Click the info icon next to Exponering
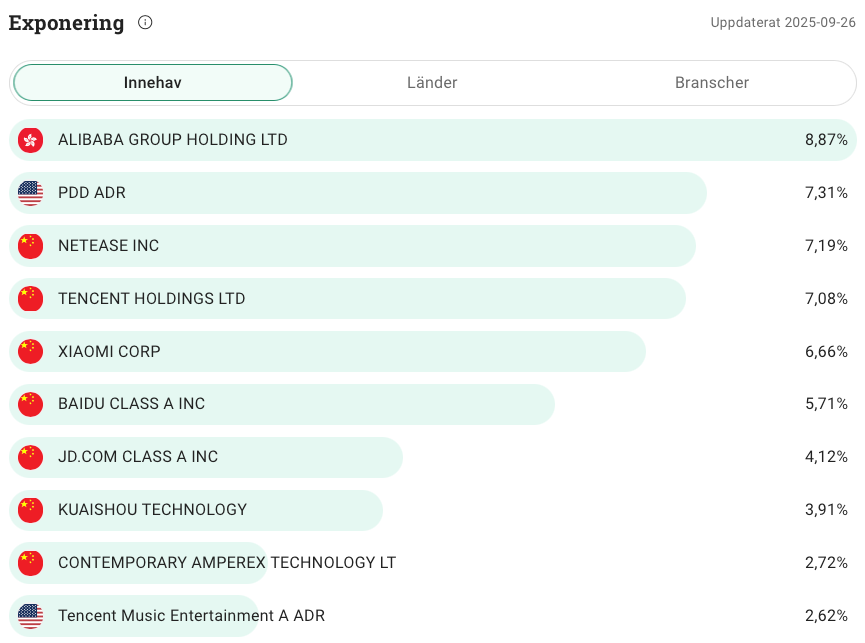 click(145, 23)
